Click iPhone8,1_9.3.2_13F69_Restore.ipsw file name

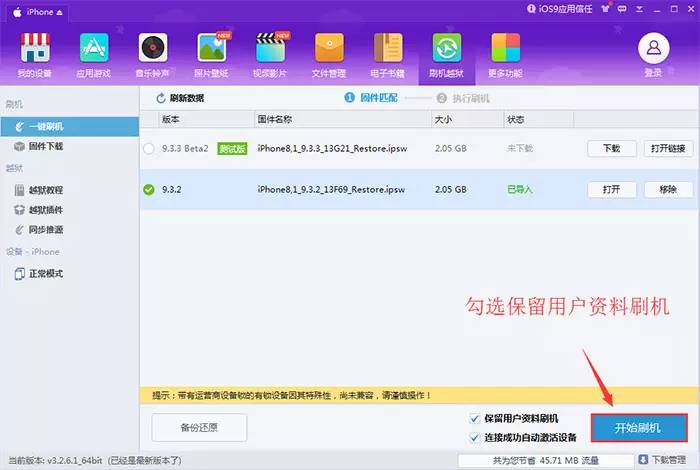coord(331,190)
